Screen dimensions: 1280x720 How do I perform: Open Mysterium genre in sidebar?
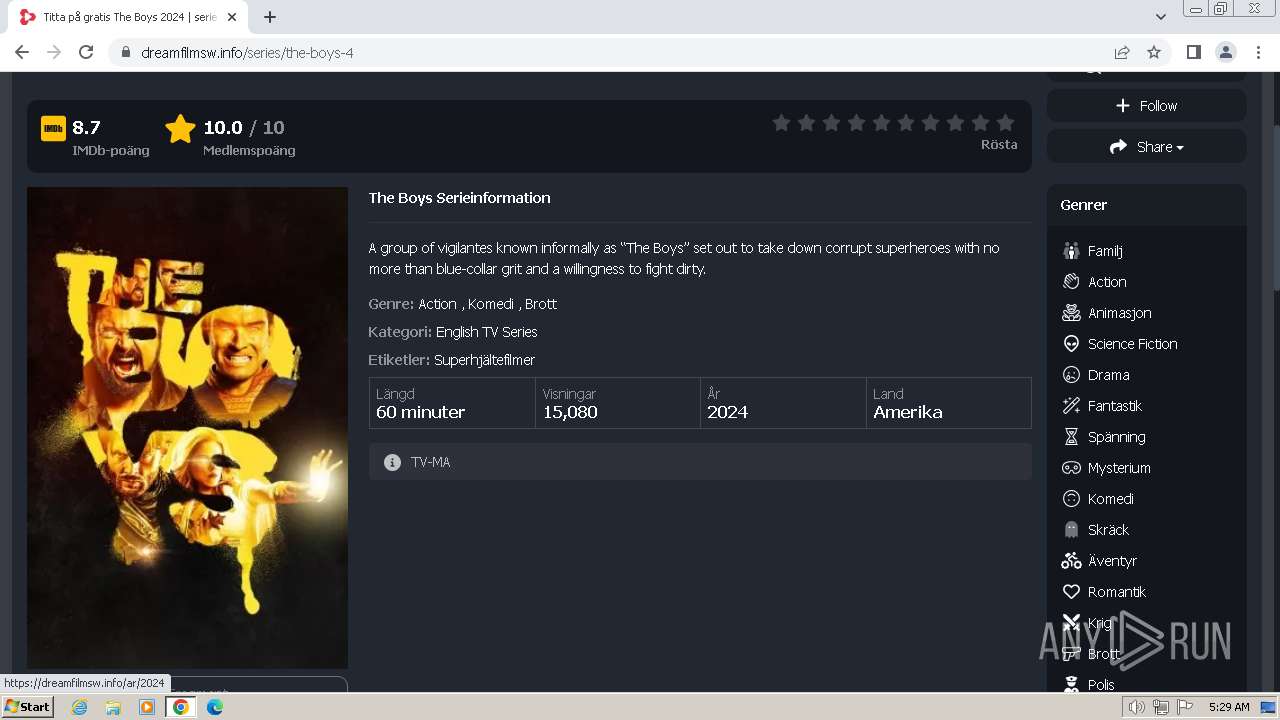pyautogui.click(x=1119, y=468)
